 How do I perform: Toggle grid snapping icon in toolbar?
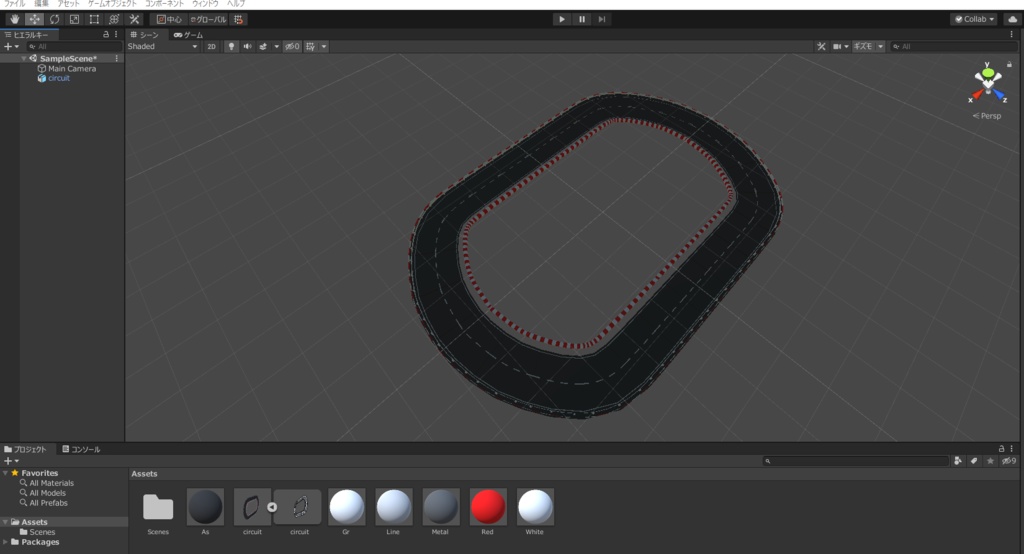[x=238, y=19]
